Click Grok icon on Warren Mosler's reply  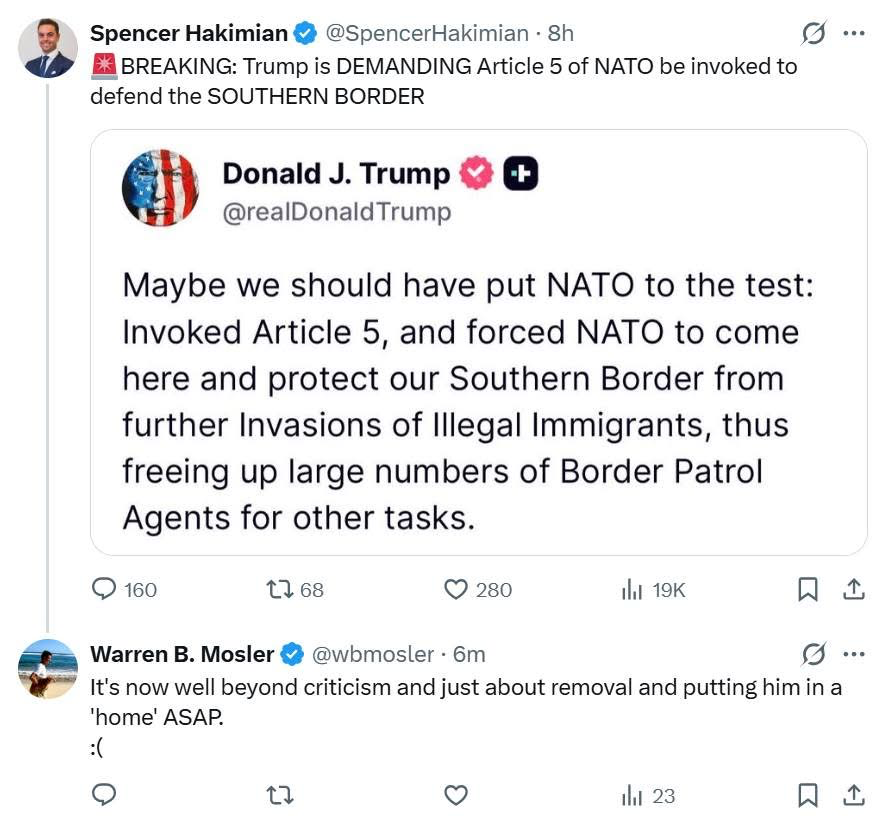814,654
